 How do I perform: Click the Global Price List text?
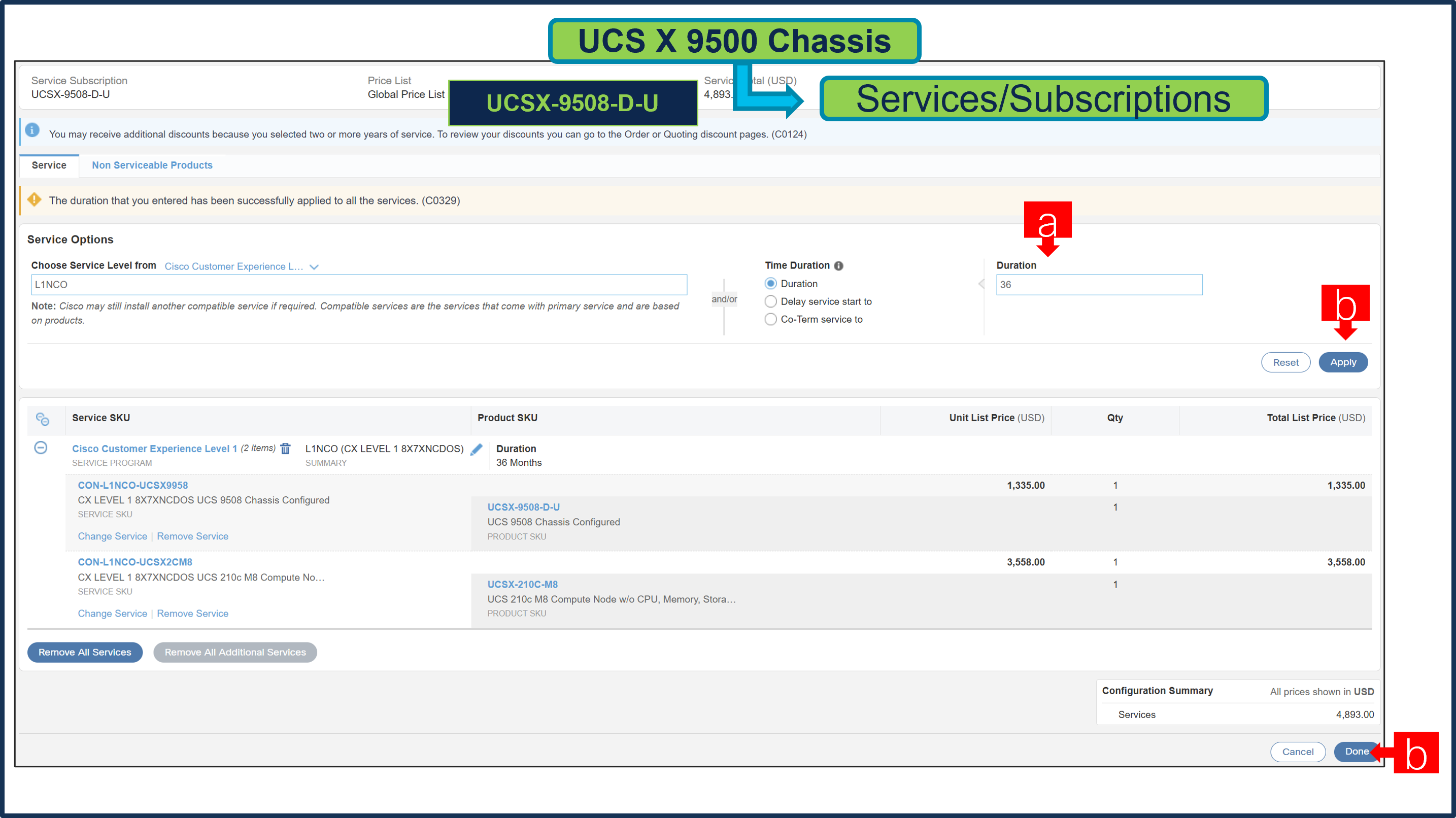(406, 94)
